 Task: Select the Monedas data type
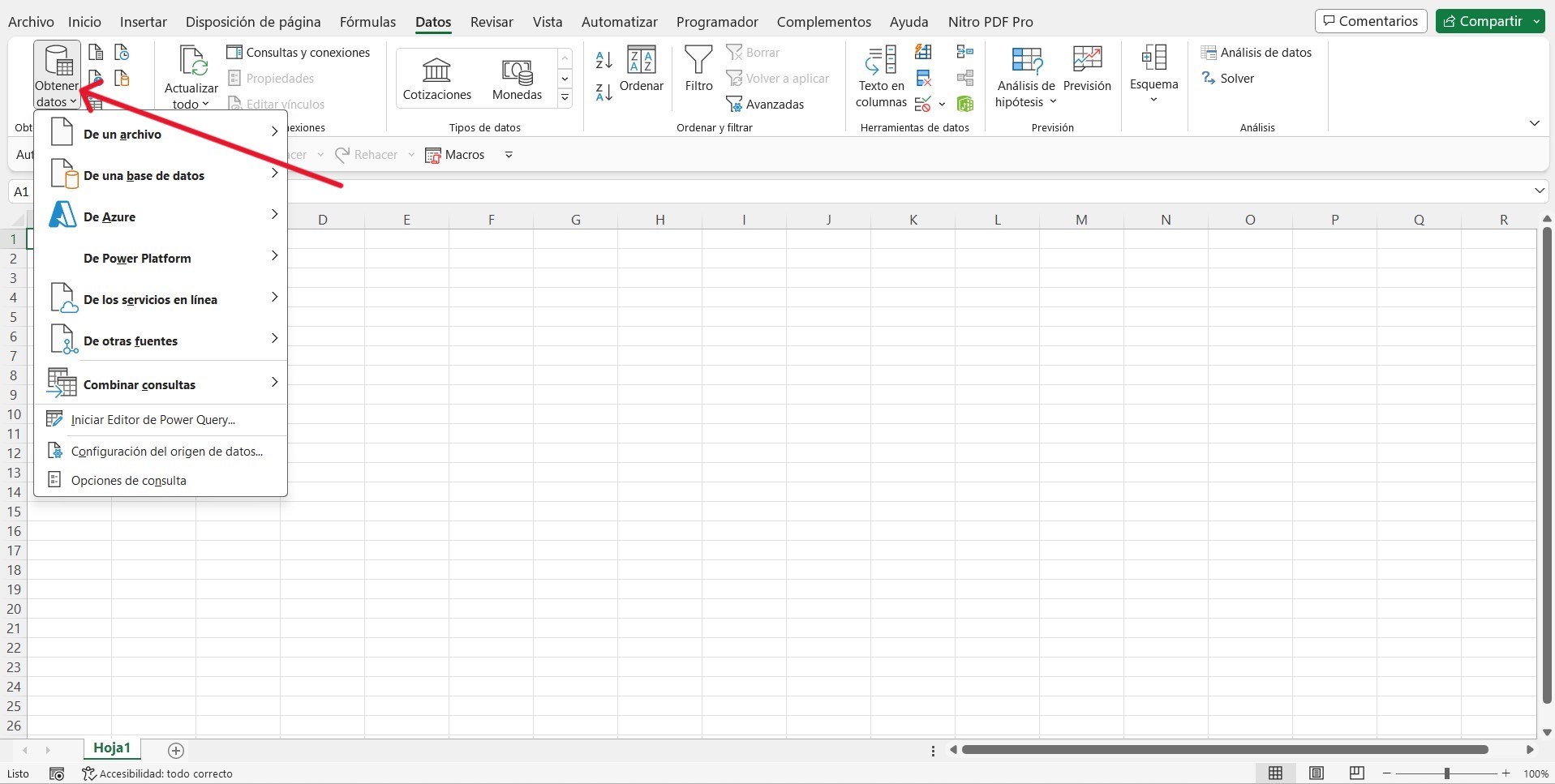[x=517, y=79]
